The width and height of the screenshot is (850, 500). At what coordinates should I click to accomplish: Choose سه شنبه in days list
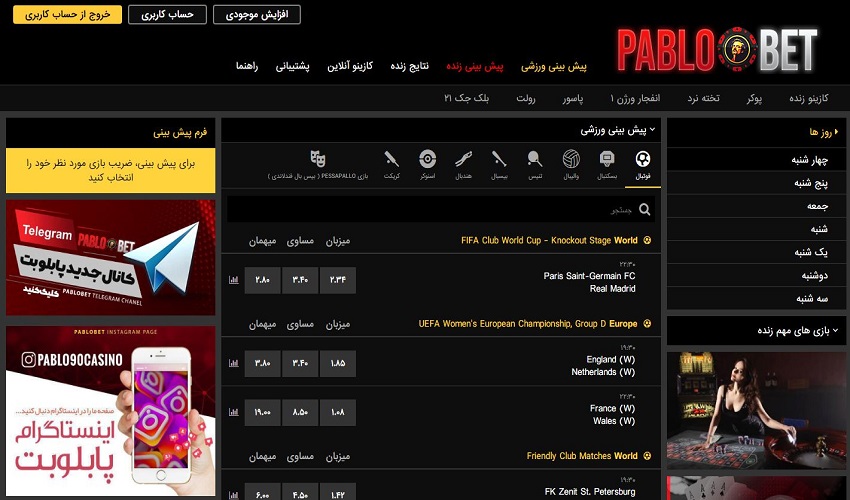point(756,298)
